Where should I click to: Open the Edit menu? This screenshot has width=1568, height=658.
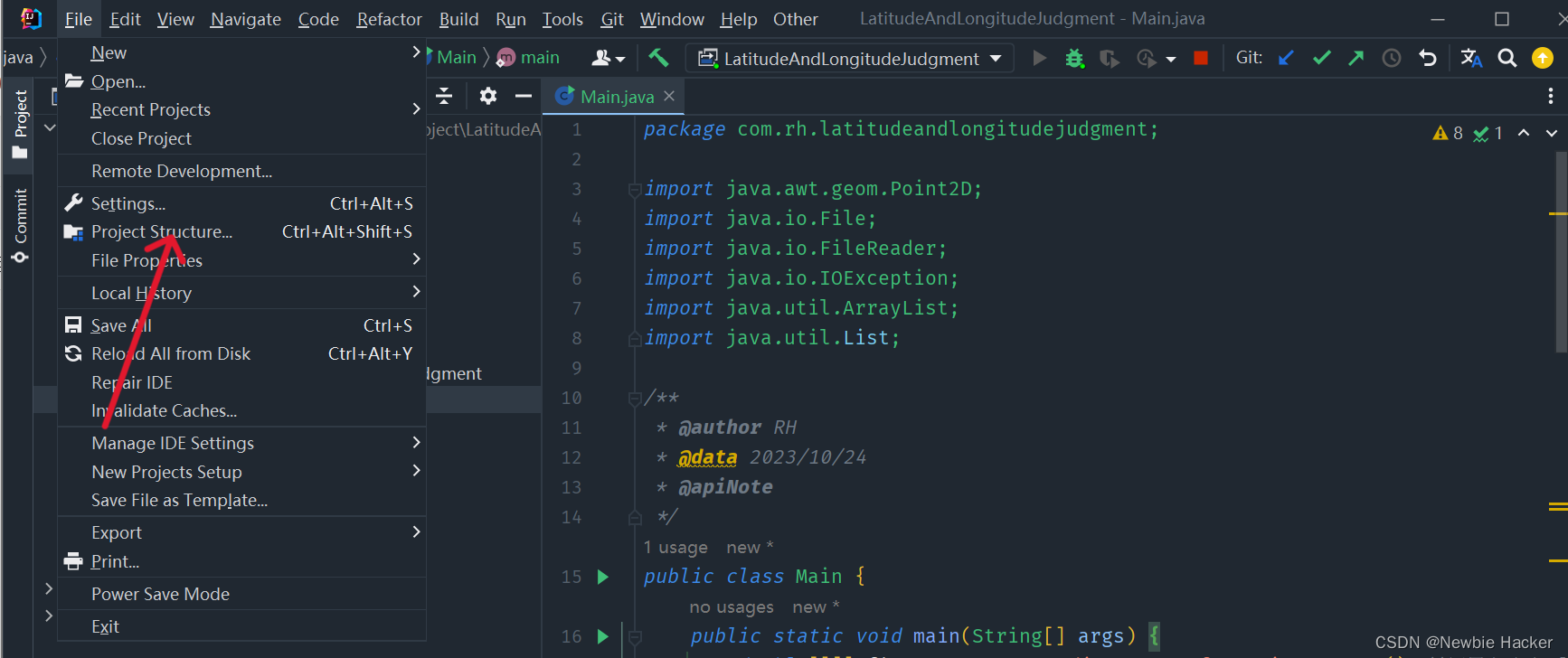pos(125,19)
